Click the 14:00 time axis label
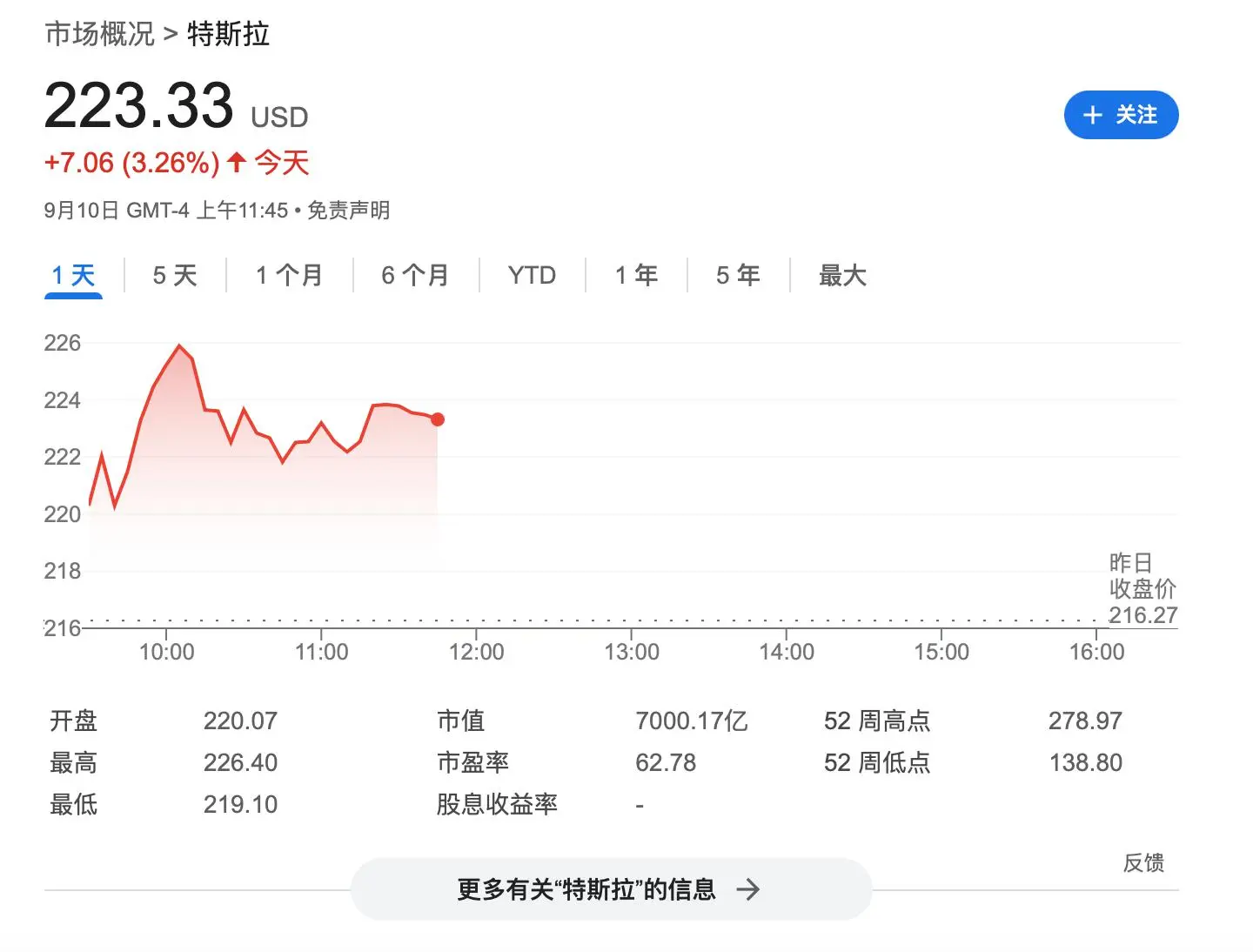This screenshot has height=952, width=1253. pyautogui.click(x=787, y=653)
